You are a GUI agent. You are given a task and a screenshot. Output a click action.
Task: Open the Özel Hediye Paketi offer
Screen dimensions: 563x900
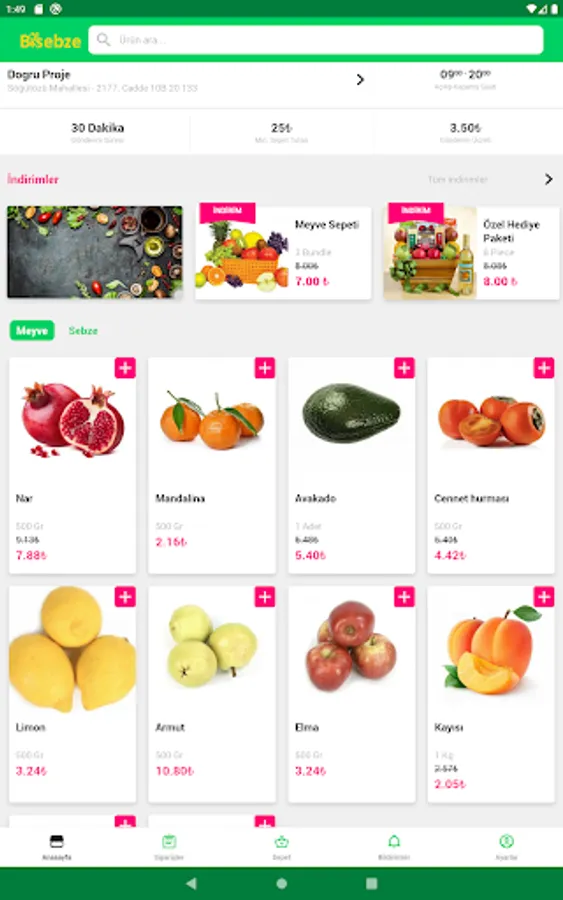(471, 253)
